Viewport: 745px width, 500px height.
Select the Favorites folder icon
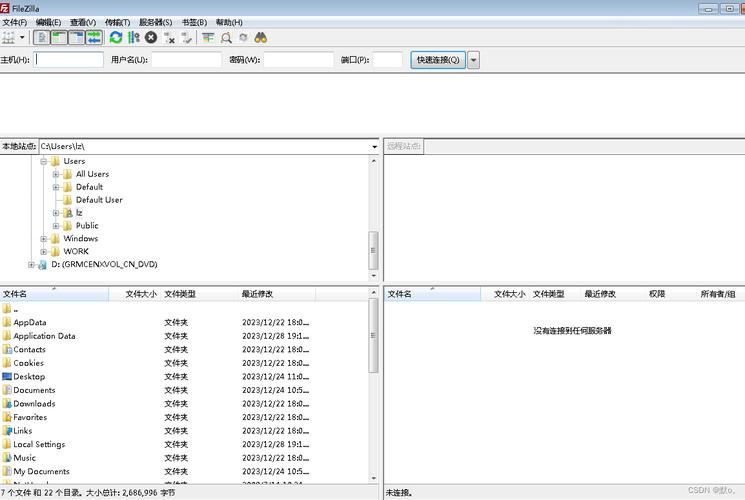[x=7, y=417]
